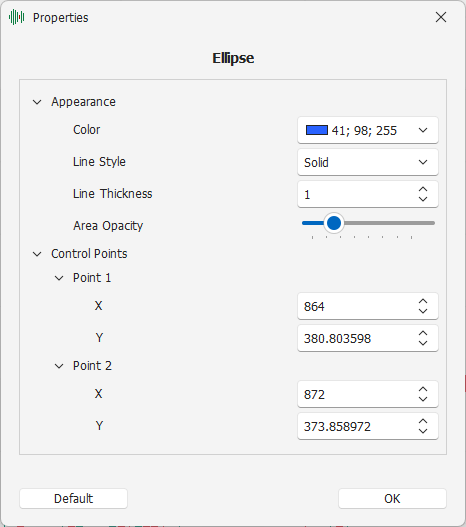Decrease Line Thickness with the down arrow
The image size is (466, 527).
click(x=423, y=199)
